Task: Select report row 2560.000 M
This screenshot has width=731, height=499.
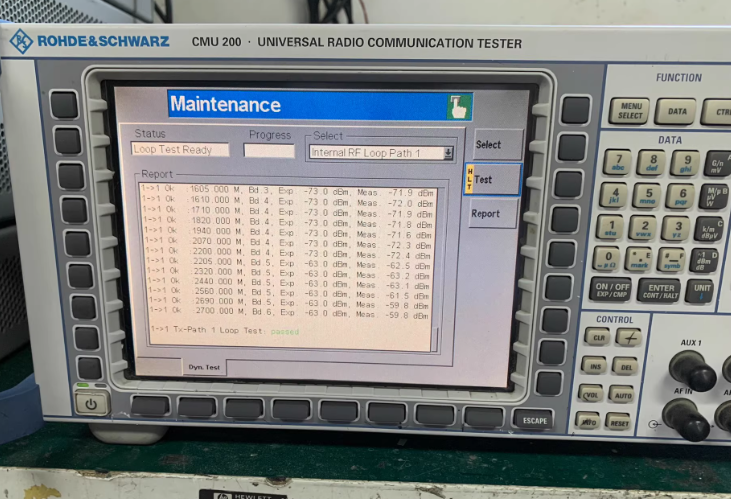Action: (x=289, y=293)
